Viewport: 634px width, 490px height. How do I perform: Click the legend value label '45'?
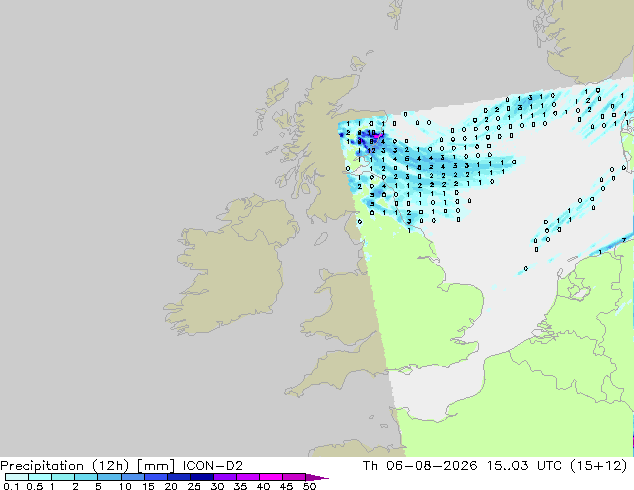(x=286, y=486)
